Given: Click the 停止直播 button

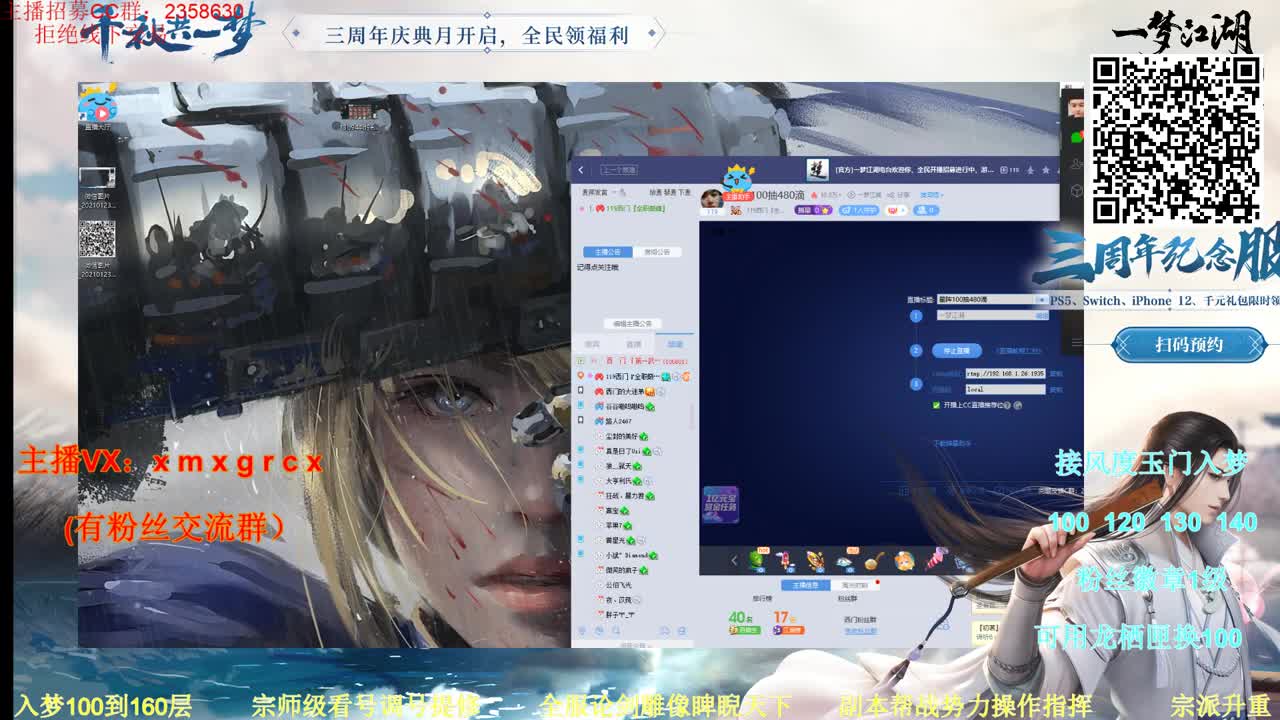Looking at the screenshot, I should click(957, 350).
